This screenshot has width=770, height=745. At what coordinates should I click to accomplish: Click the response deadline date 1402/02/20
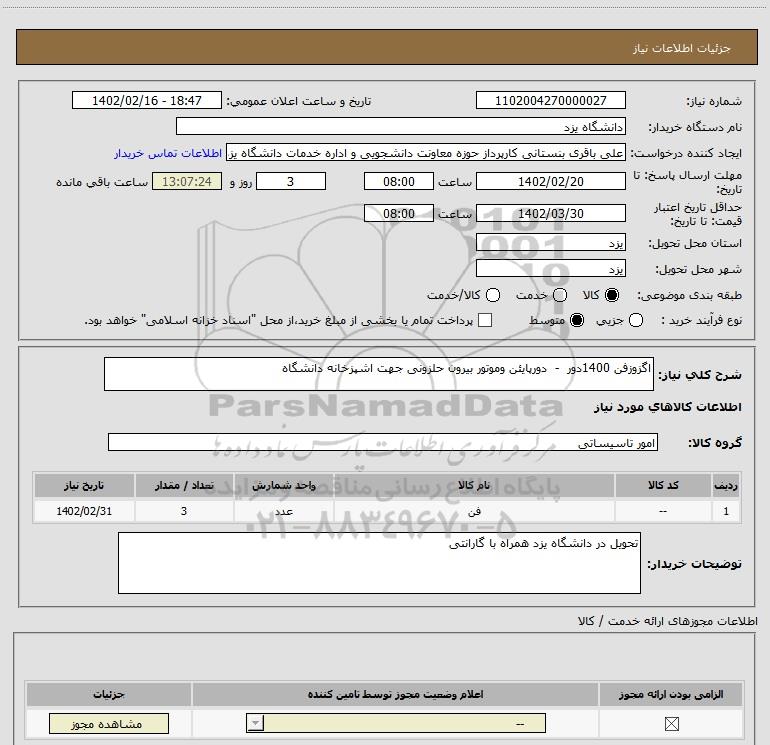[x=550, y=181]
